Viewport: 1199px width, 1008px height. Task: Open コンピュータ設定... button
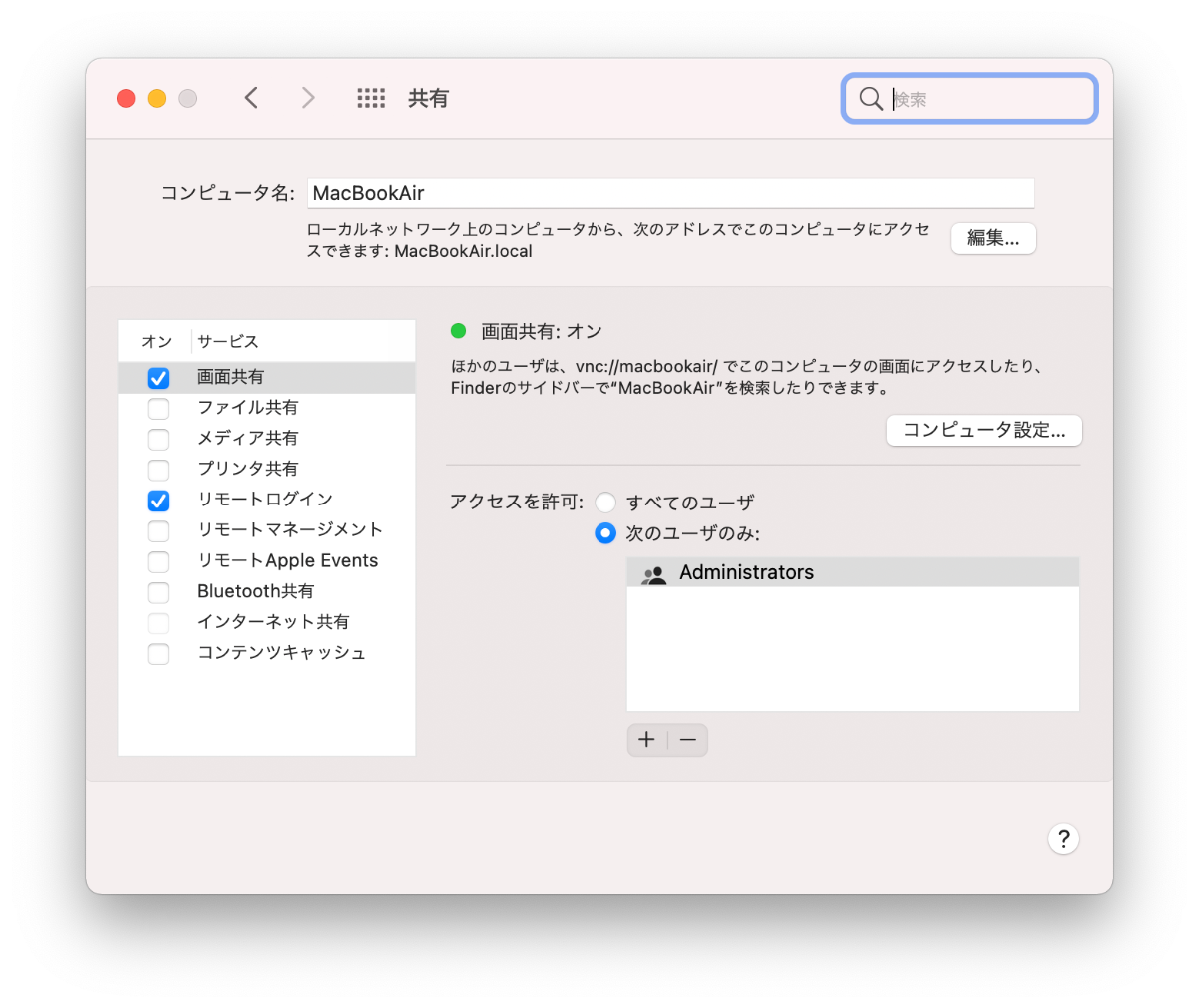pyautogui.click(x=984, y=430)
